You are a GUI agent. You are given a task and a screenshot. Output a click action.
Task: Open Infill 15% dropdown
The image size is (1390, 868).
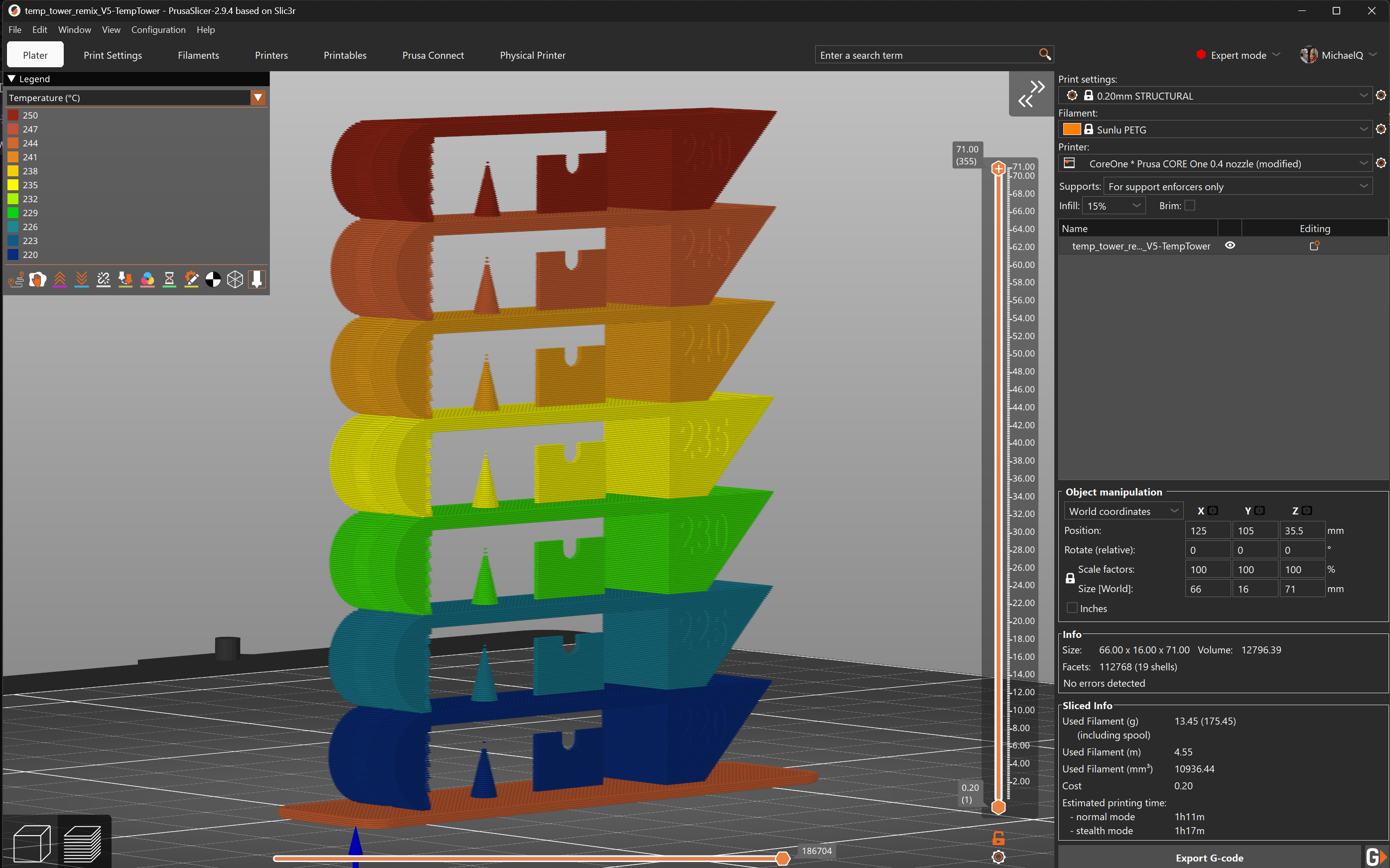[1114, 206]
